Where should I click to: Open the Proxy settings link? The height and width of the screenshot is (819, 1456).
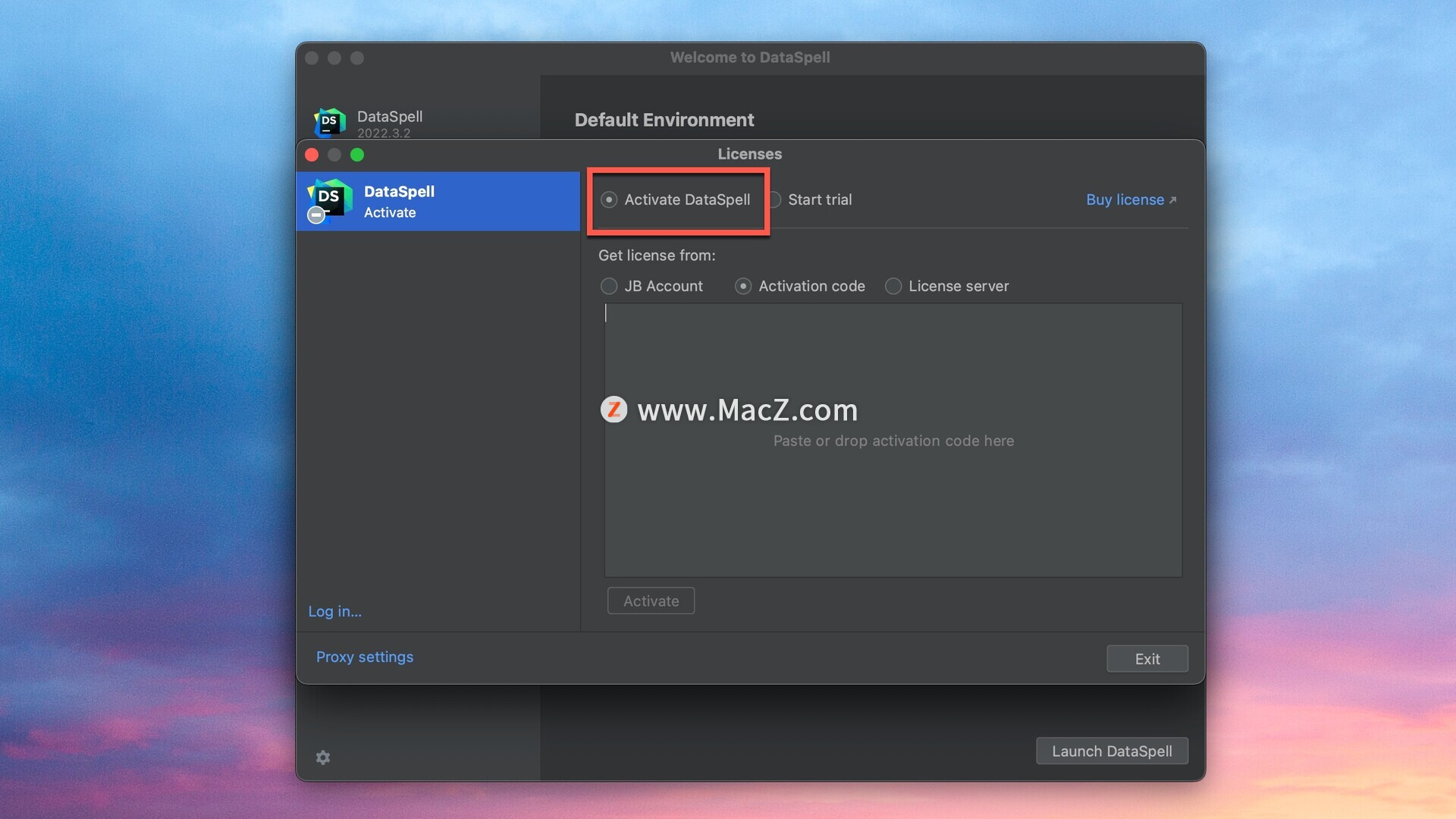click(x=365, y=657)
